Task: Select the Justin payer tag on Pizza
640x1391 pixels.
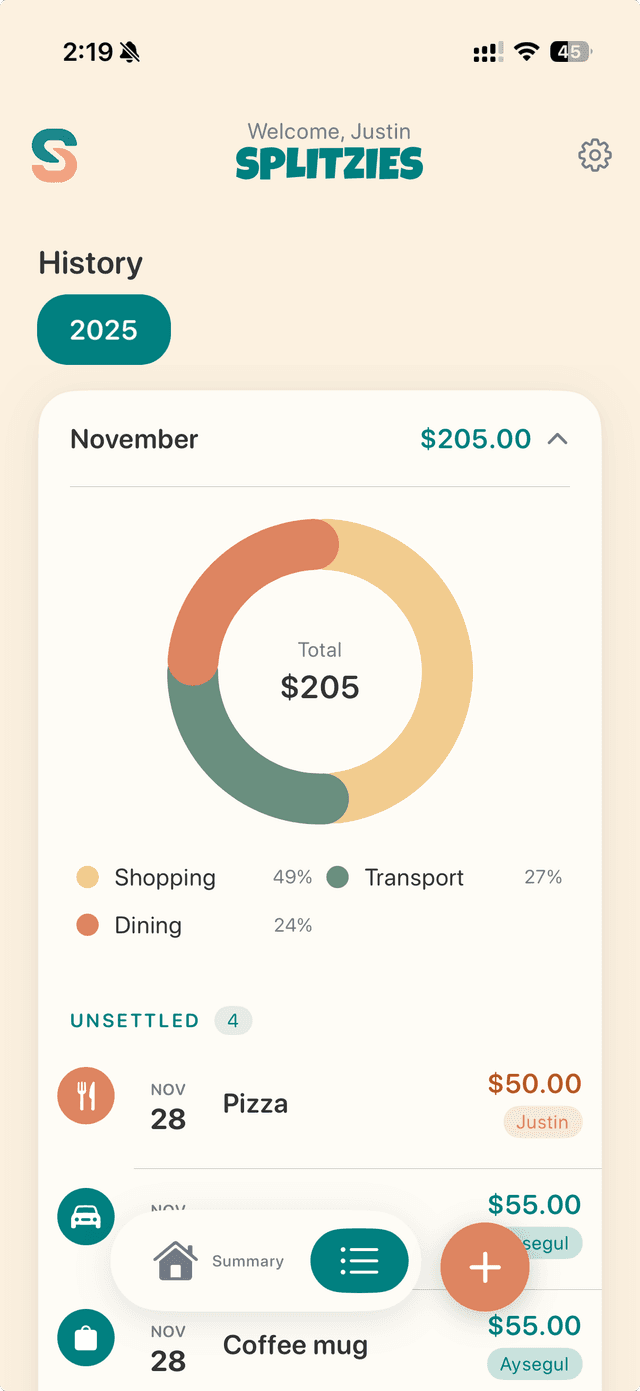Action: point(542,1122)
